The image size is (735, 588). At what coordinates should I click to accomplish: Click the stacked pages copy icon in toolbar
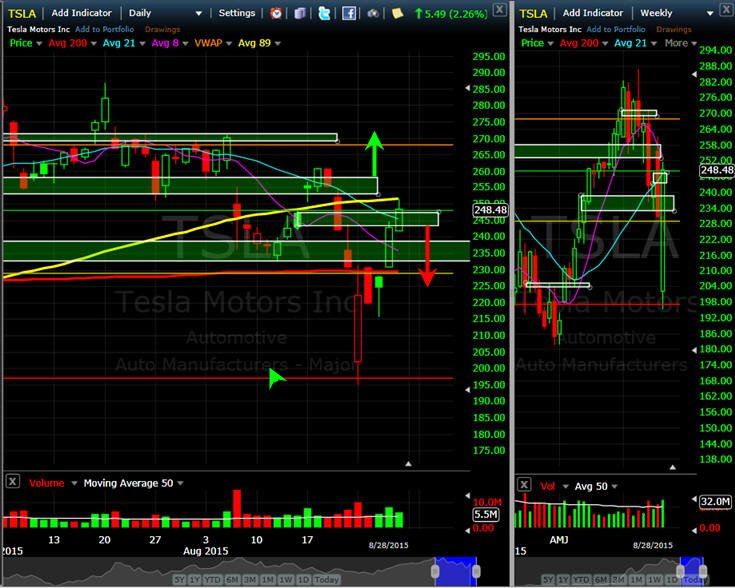click(x=300, y=13)
